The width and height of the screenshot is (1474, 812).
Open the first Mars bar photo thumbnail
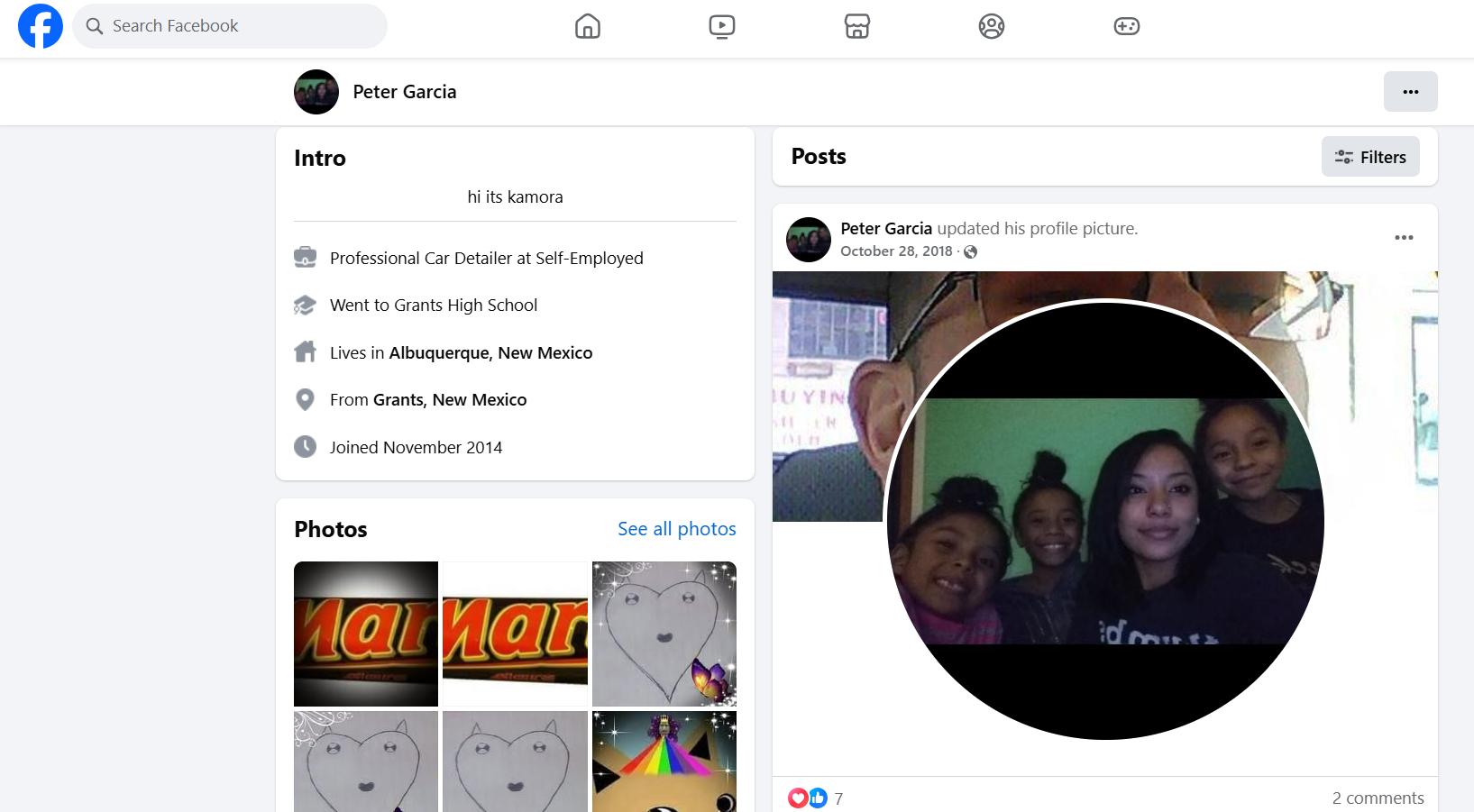click(366, 634)
